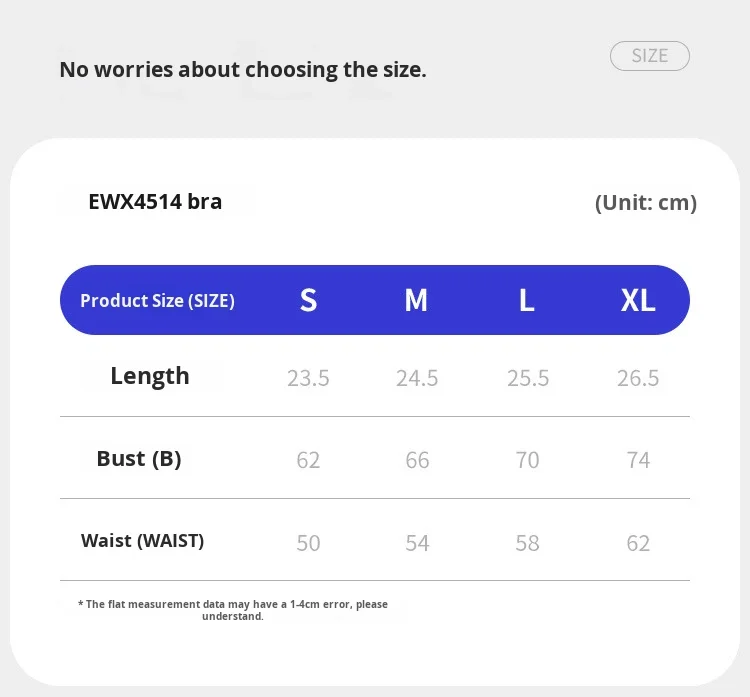The width and height of the screenshot is (750, 697).
Task: Click the 23.5 length value
Action: [x=308, y=378]
